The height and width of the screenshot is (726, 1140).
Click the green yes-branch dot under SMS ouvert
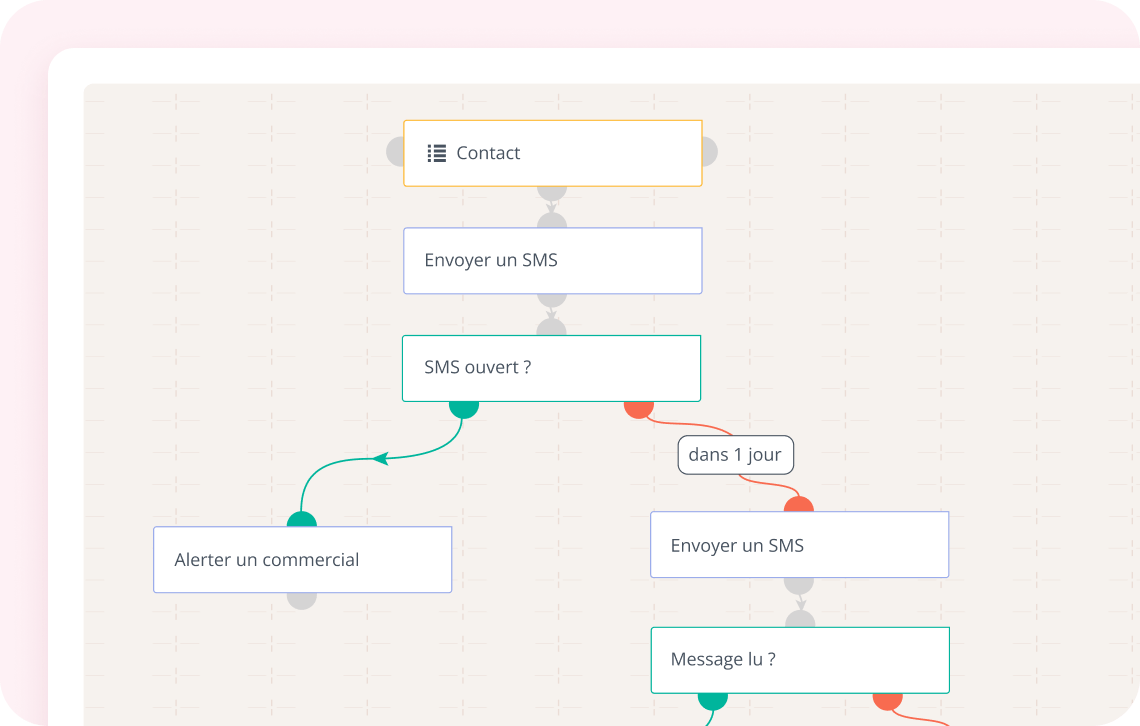click(464, 408)
